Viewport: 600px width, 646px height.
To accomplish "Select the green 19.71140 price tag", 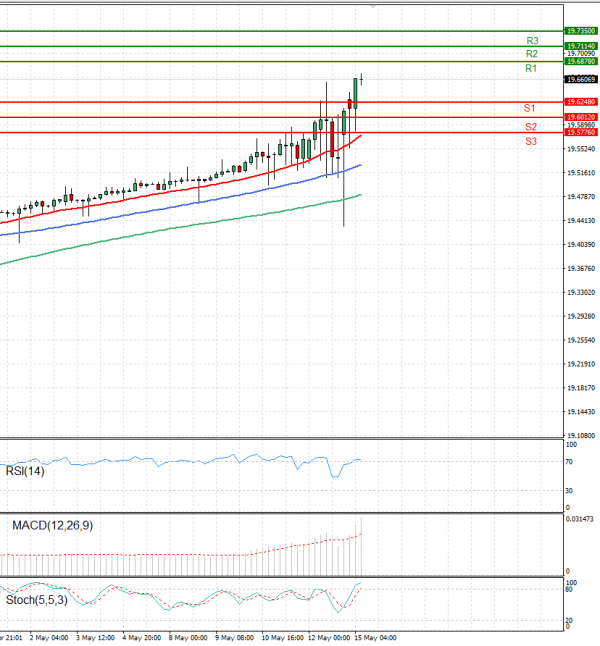I will [581, 46].
